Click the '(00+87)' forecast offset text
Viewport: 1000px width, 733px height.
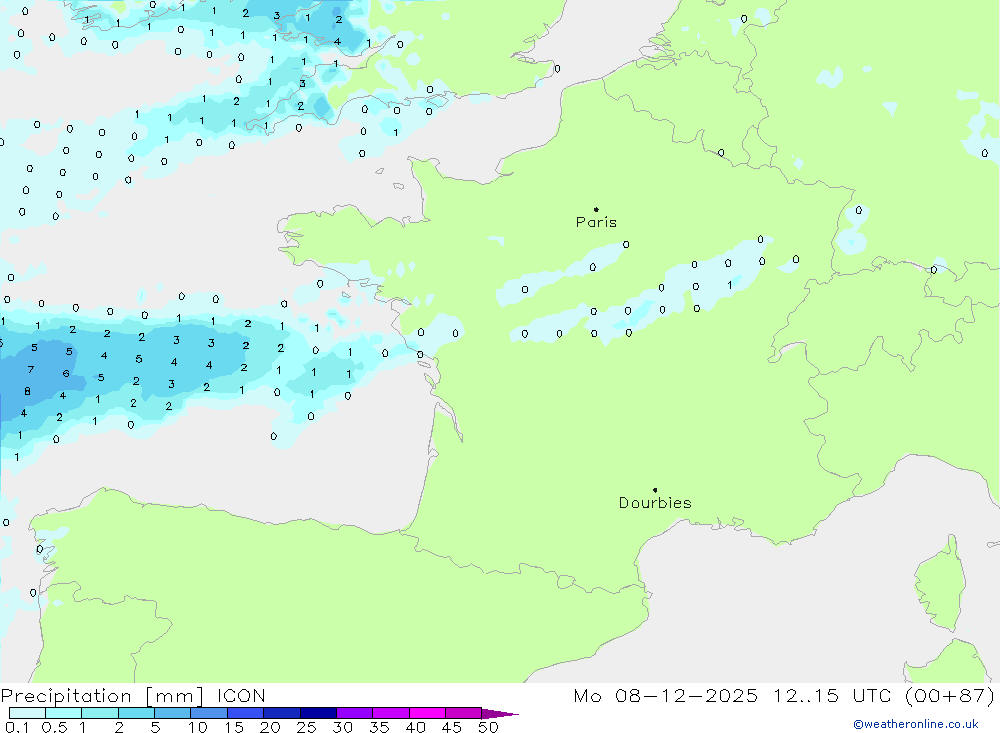[950, 696]
